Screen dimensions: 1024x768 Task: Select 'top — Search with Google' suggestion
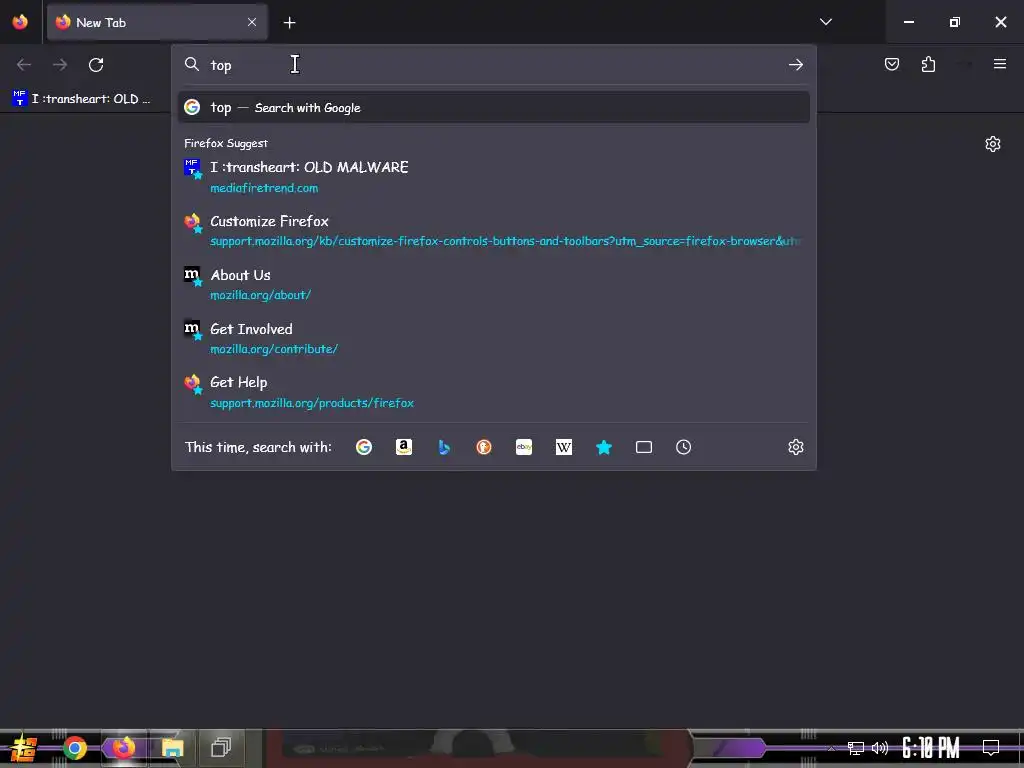[494, 108]
